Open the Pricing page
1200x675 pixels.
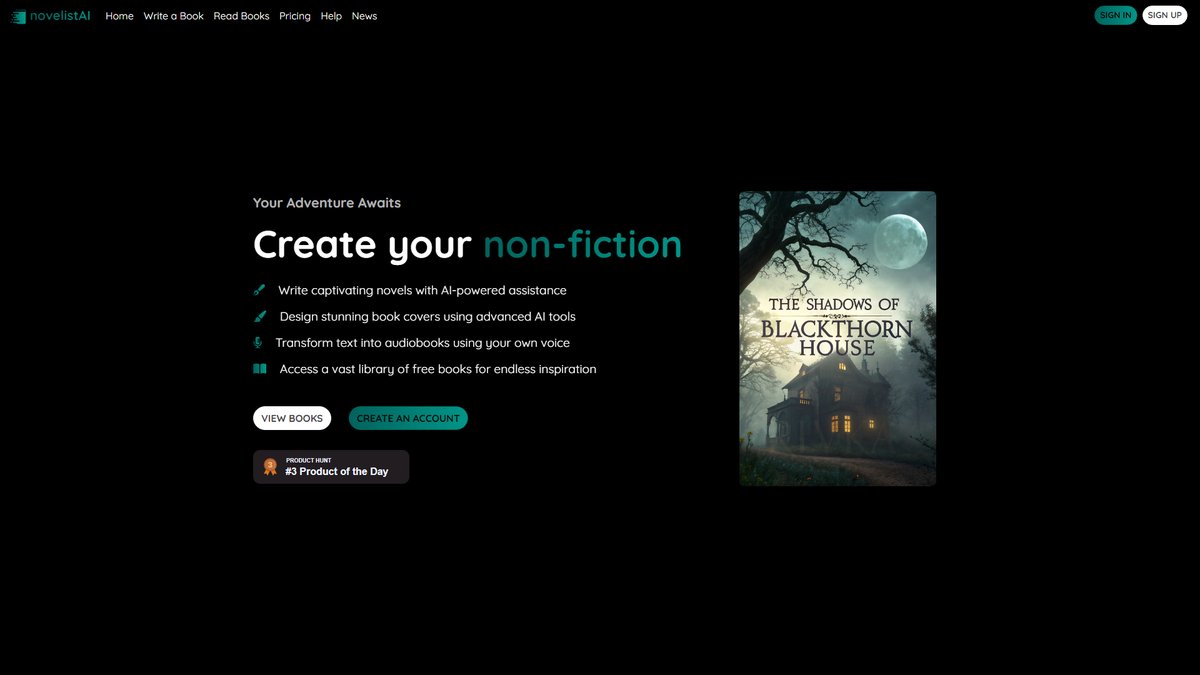click(295, 16)
